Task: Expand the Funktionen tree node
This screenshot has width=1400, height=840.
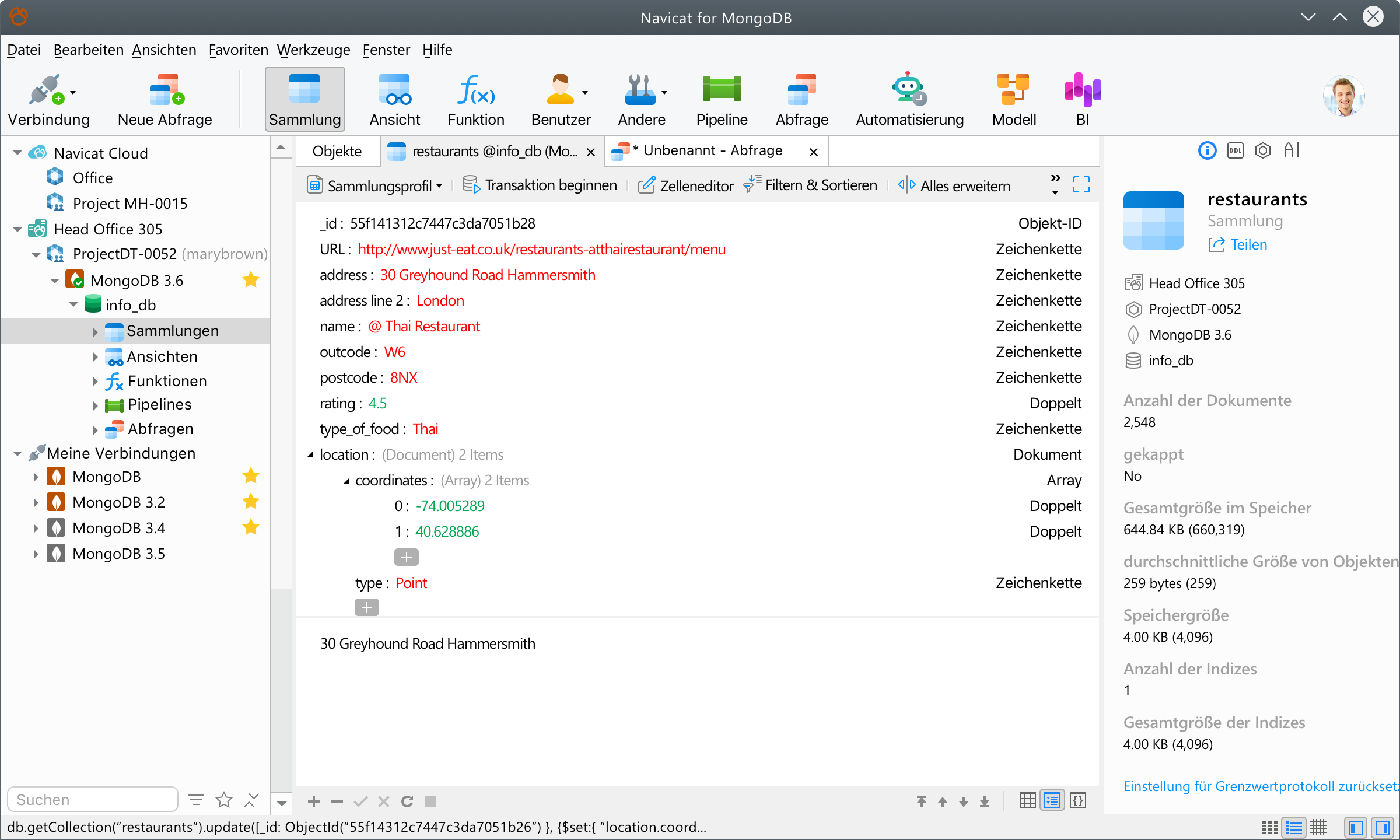Action: (x=95, y=381)
